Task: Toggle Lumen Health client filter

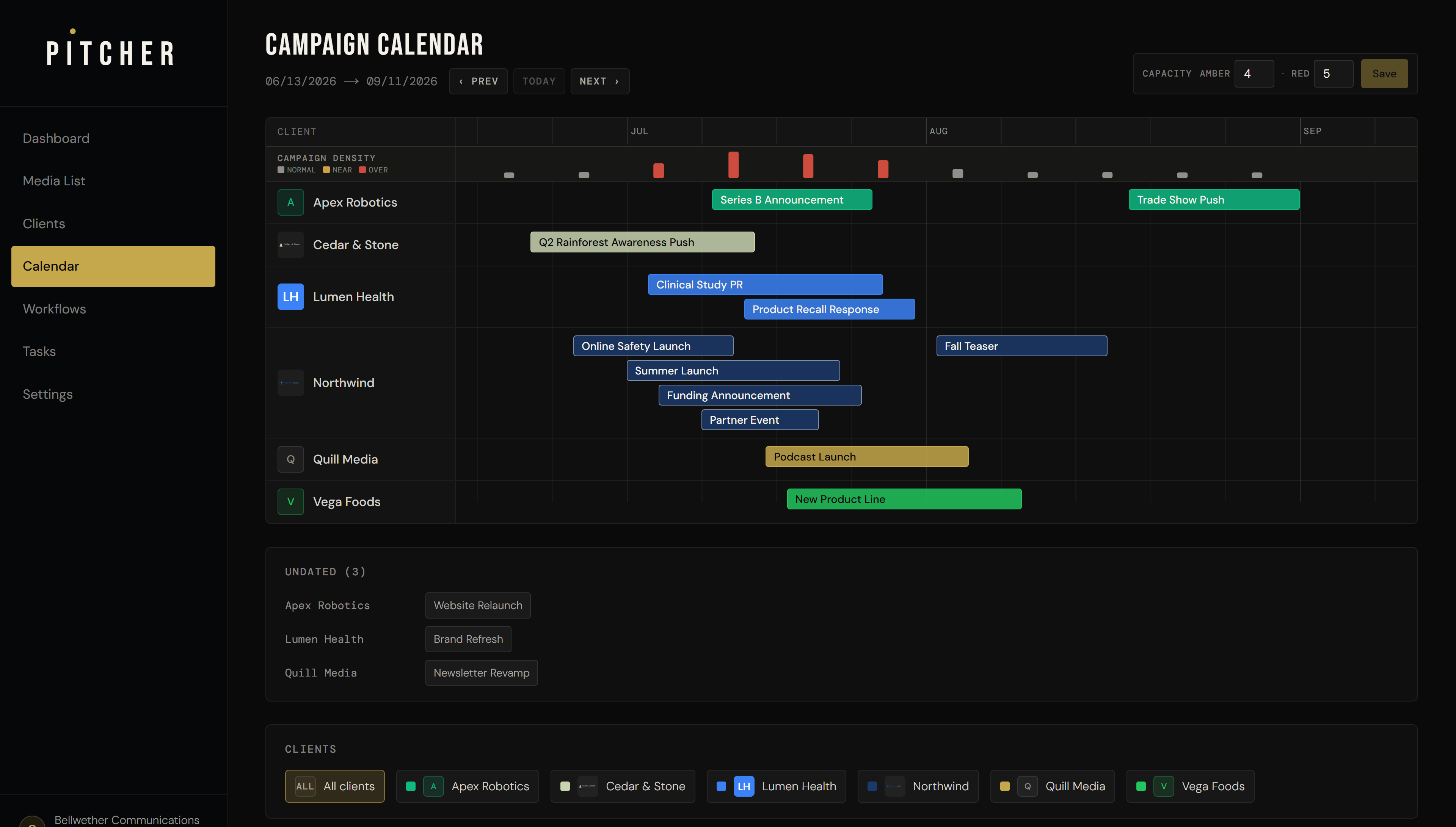Action: (776, 786)
